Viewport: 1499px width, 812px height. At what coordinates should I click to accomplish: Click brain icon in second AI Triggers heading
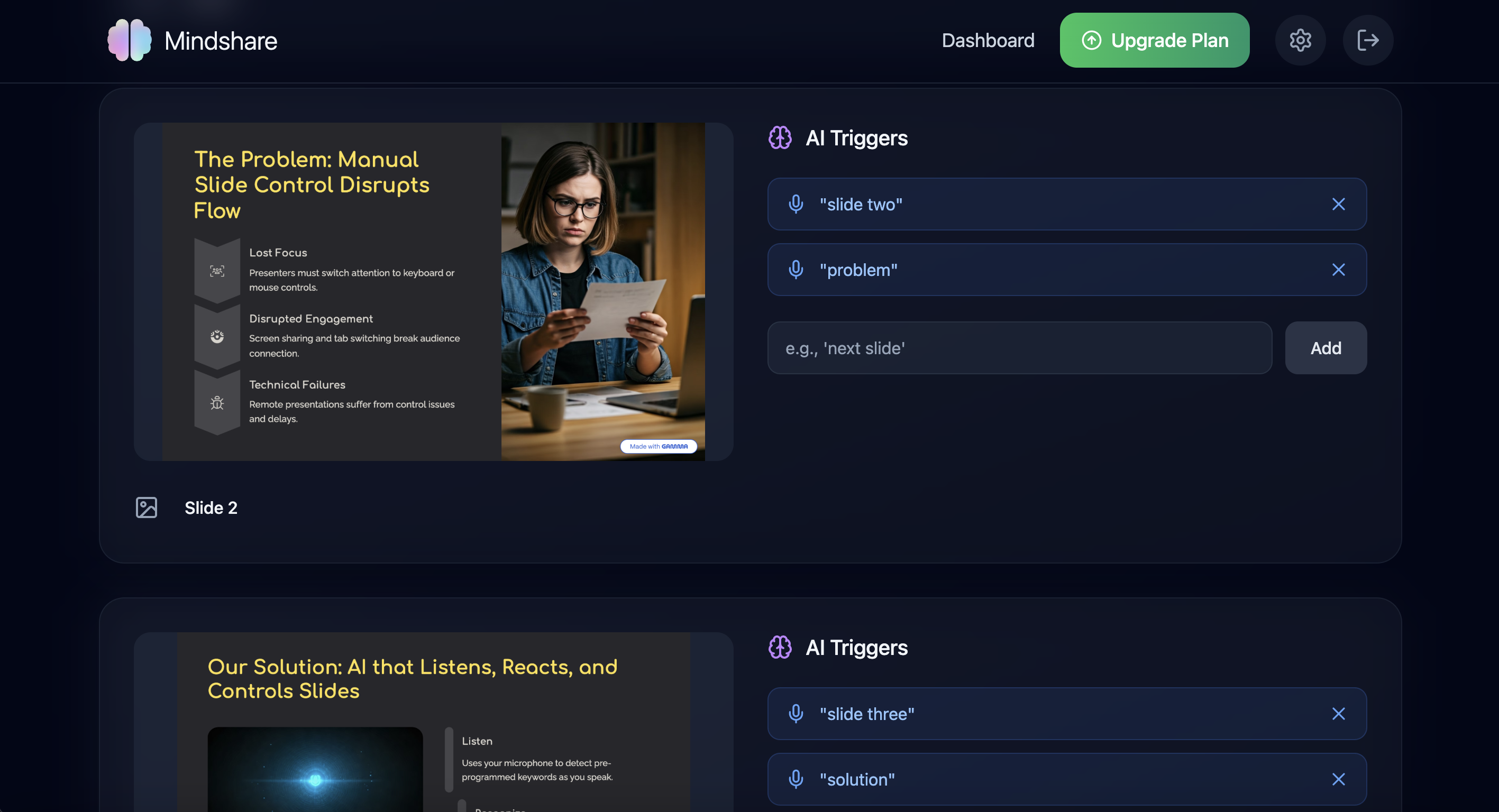click(780, 648)
